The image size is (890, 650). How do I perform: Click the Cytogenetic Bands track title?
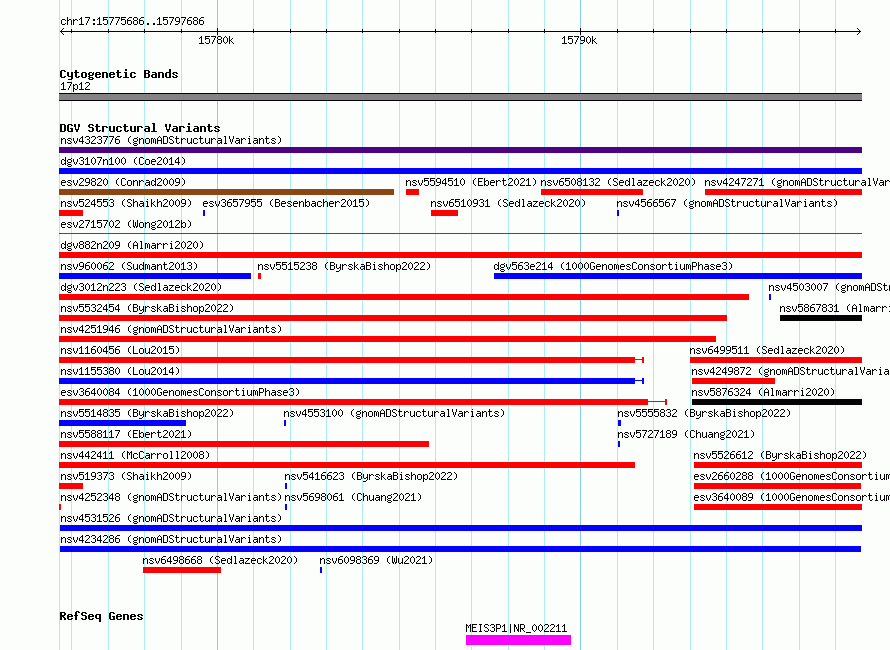point(119,74)
